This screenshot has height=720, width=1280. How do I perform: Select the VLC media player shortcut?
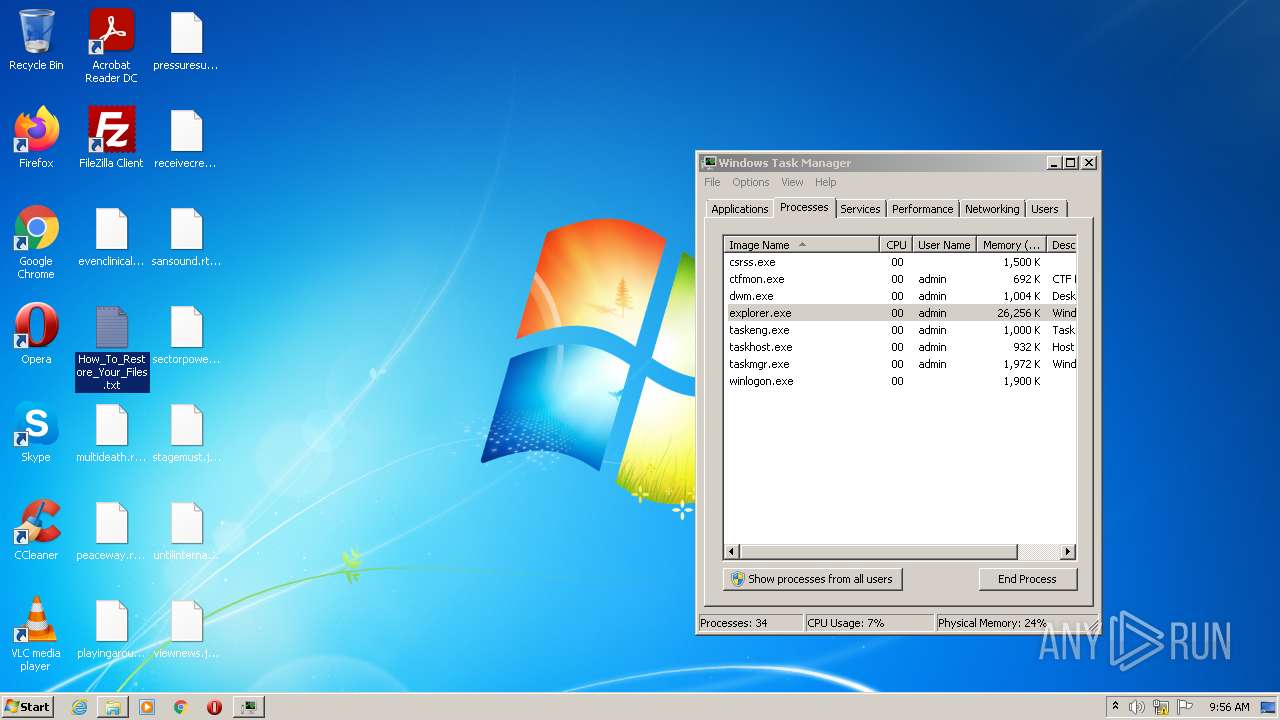(36, 635)
